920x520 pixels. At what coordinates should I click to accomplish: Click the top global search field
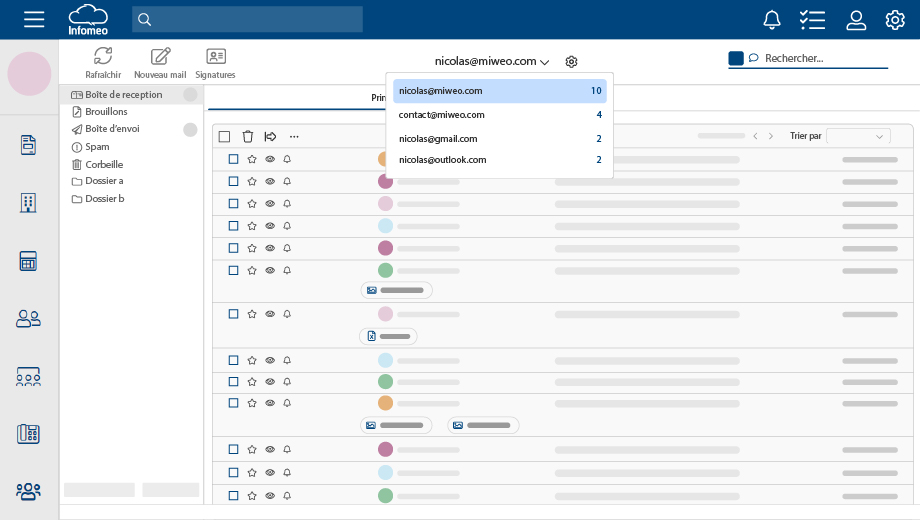[247, 19]
